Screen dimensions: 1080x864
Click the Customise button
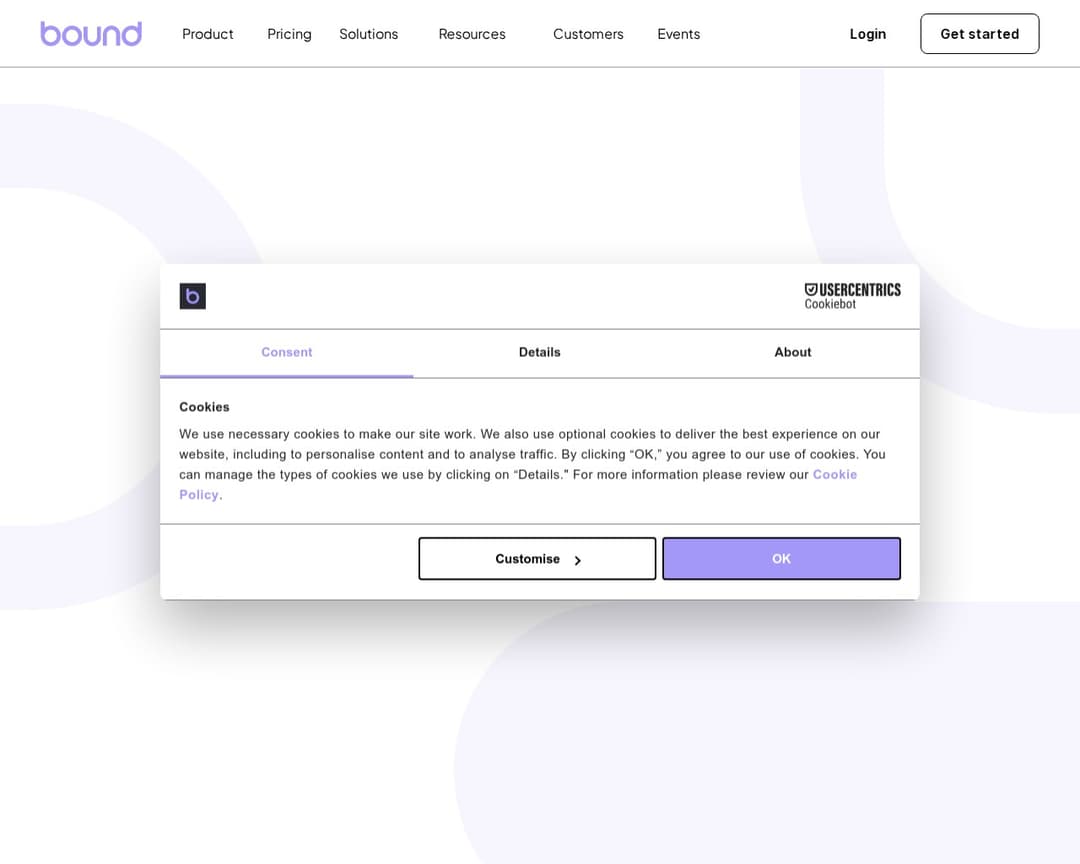[537, 559]
